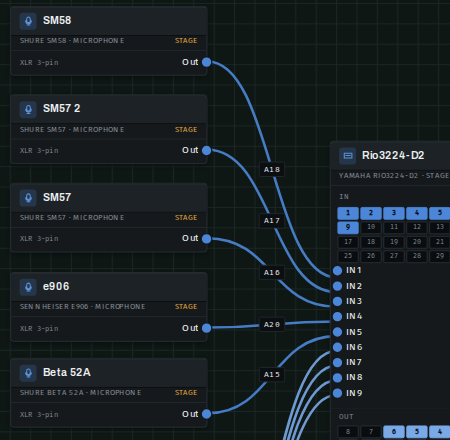
Task: Click the SM57 2 Out port
Action: [x=207, y=150]
